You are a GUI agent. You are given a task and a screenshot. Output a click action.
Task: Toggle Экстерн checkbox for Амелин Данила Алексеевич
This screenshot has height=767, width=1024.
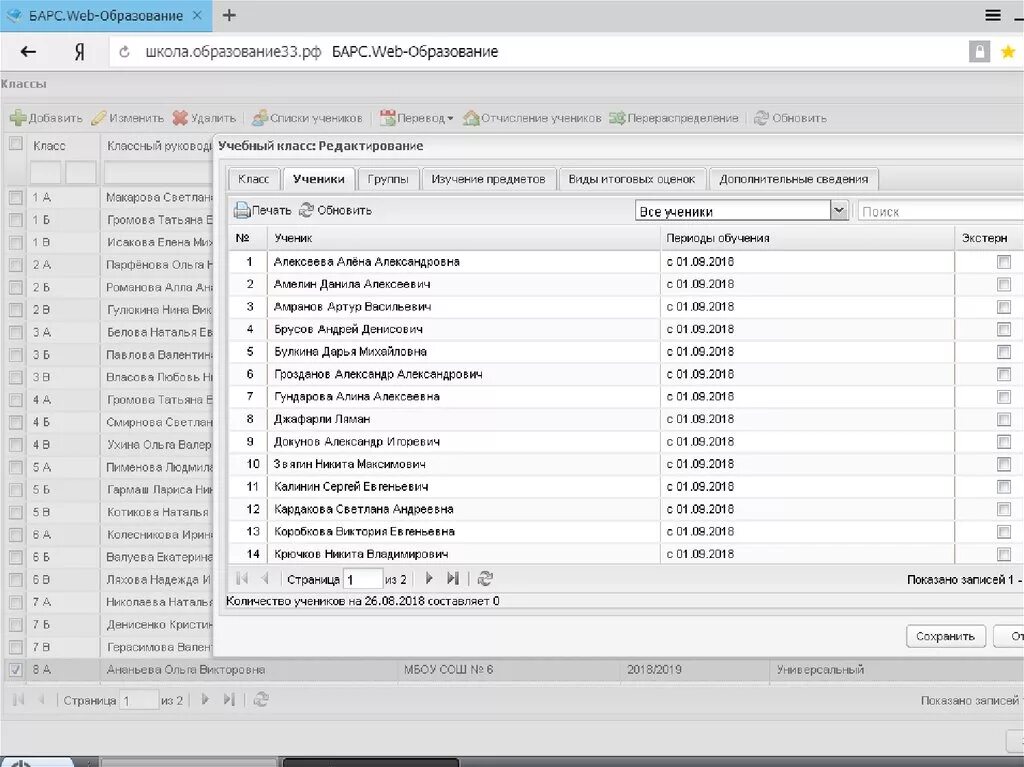1004,284
